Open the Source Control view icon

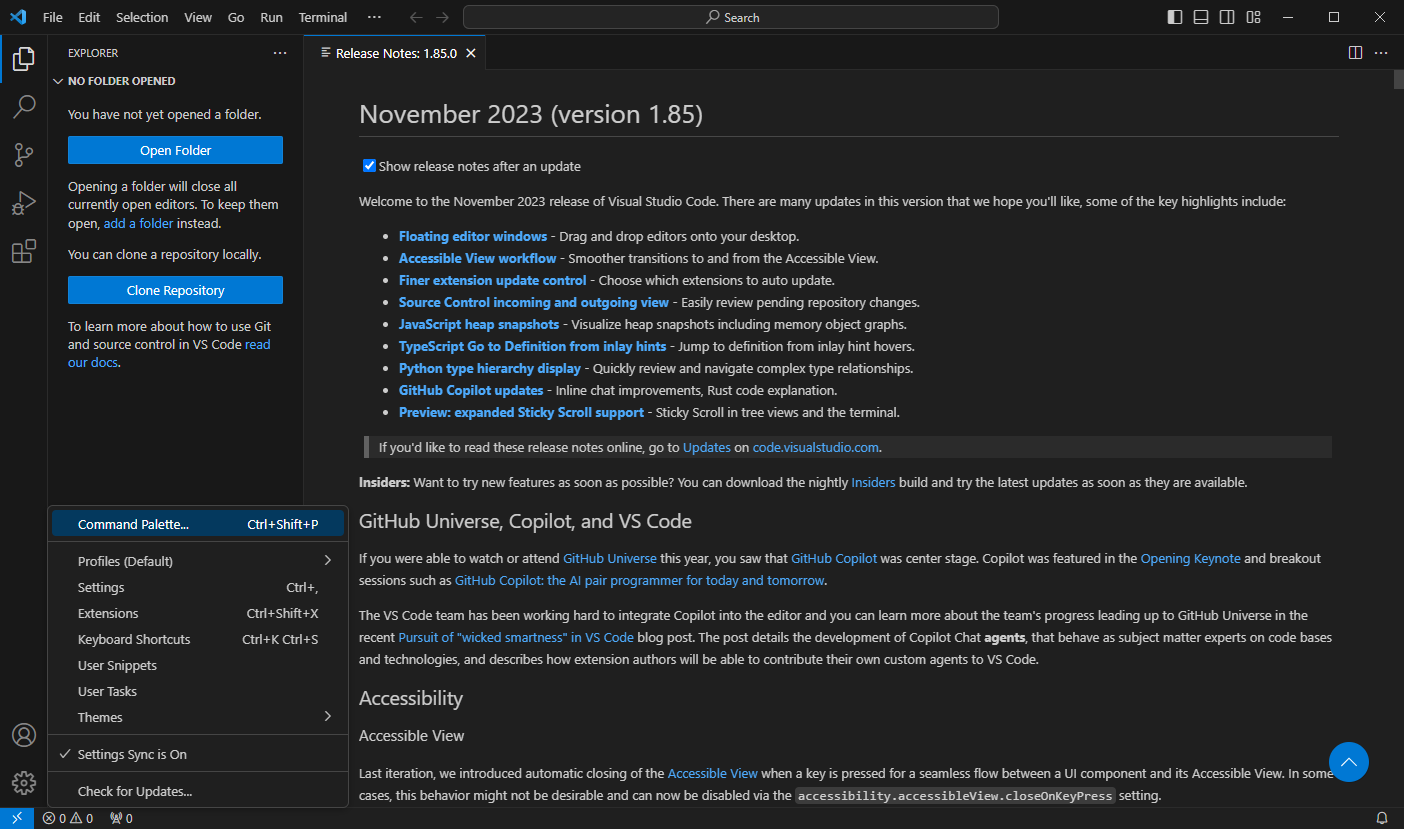point(24,155)
